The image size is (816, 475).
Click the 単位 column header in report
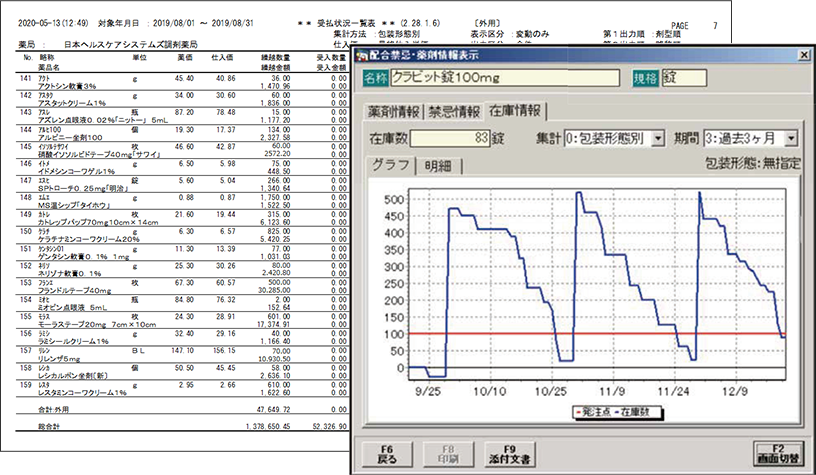[x=139, y=58]
